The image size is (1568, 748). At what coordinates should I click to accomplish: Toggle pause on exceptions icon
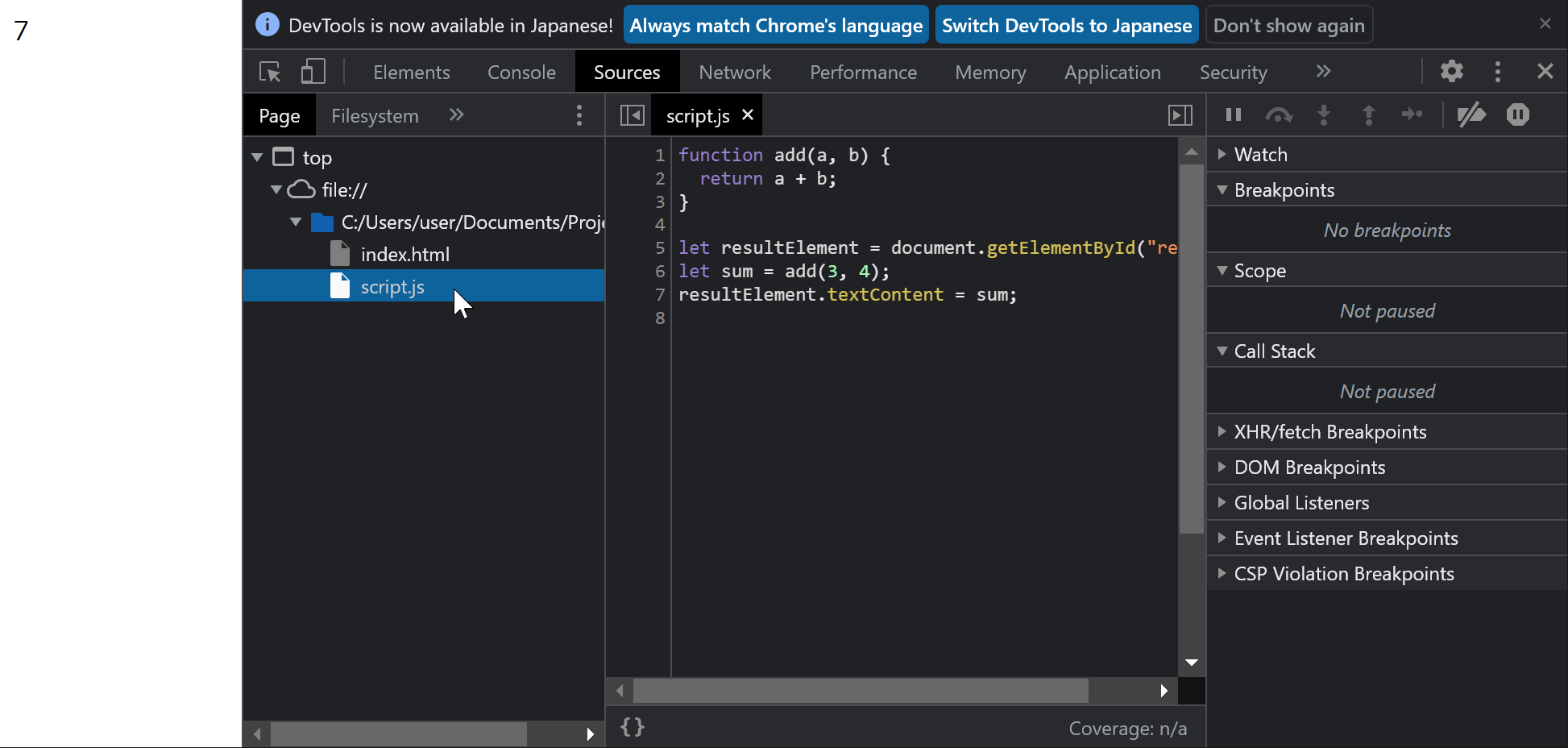[1517, 115]
